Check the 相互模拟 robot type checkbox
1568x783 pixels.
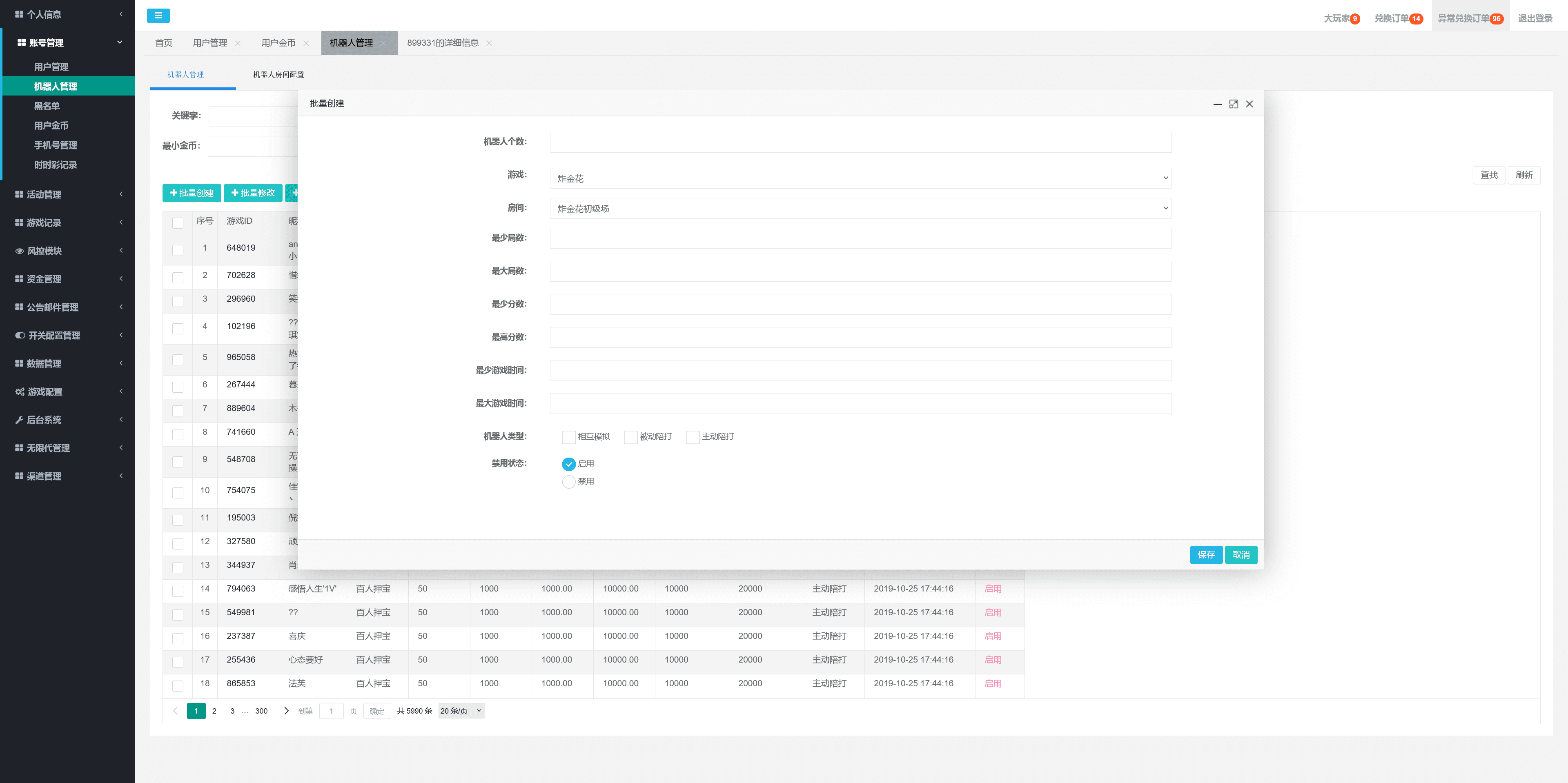pos(568,437)
